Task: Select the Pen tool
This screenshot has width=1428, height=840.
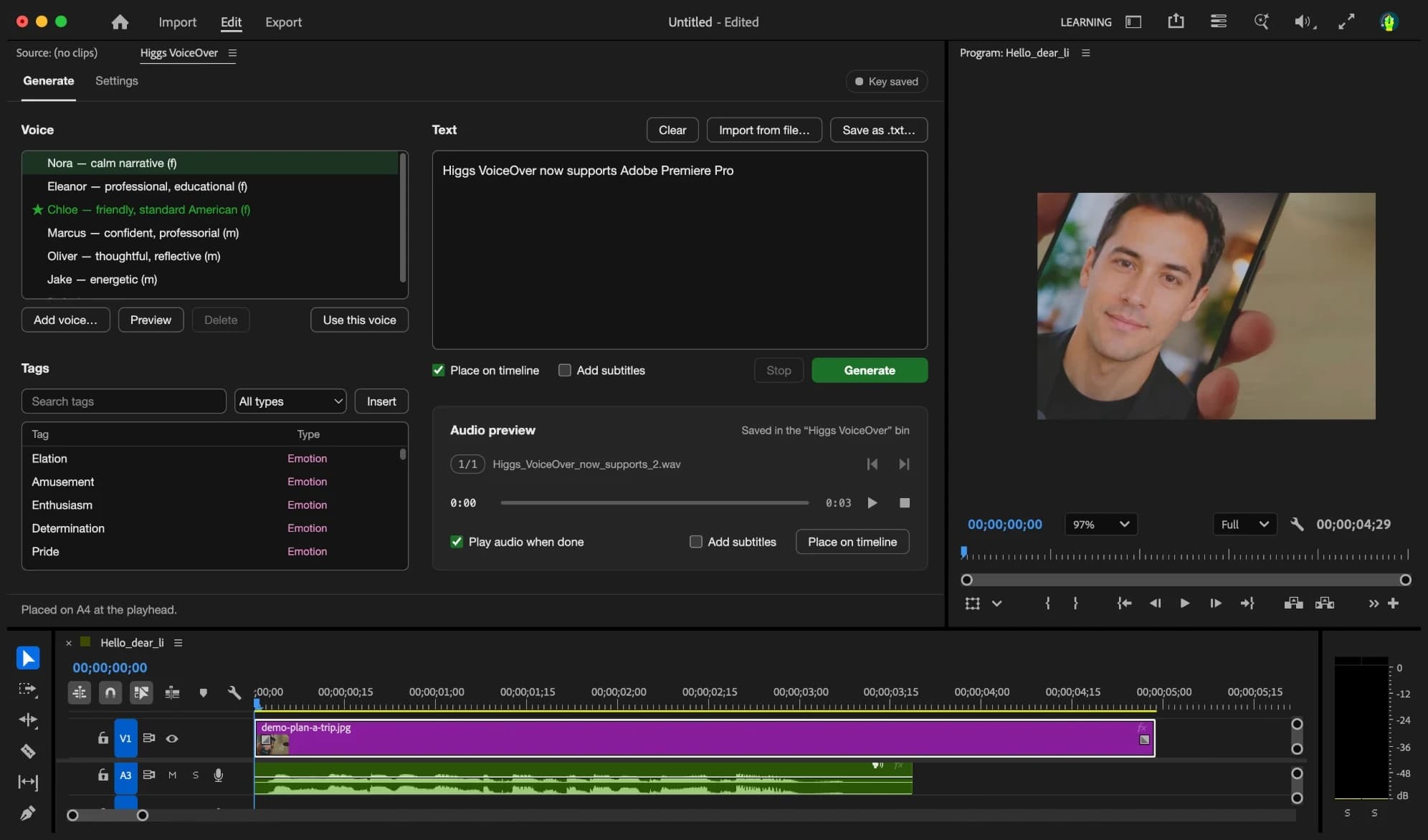Action: (x=28, y=813)
